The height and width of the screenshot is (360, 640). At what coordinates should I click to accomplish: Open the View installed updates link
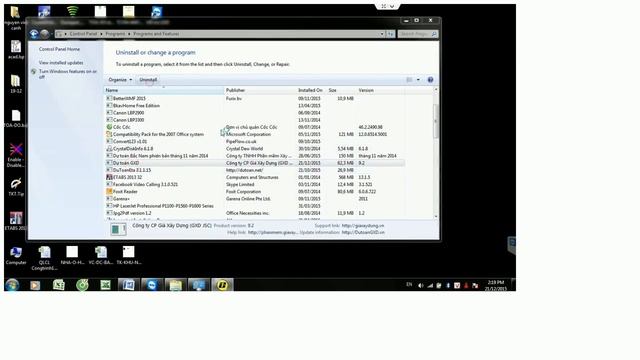click(61, 63)
